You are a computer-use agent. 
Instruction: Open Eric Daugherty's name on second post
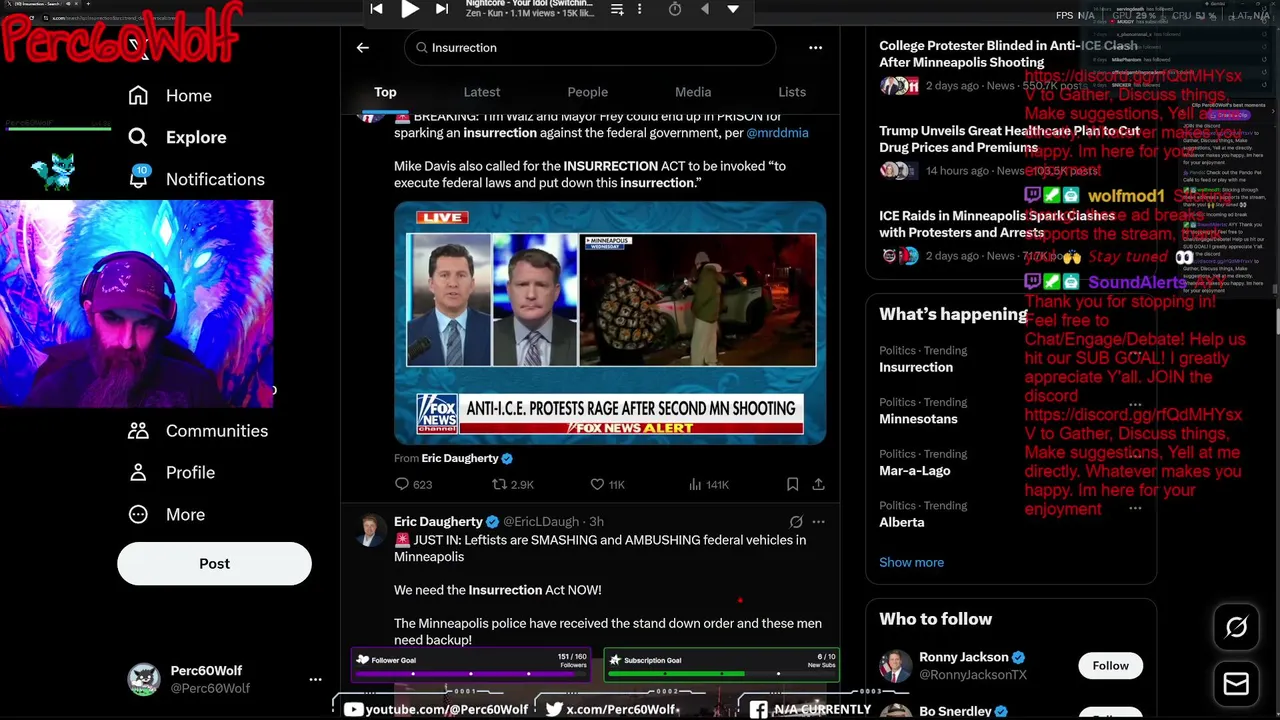[438, 521]
